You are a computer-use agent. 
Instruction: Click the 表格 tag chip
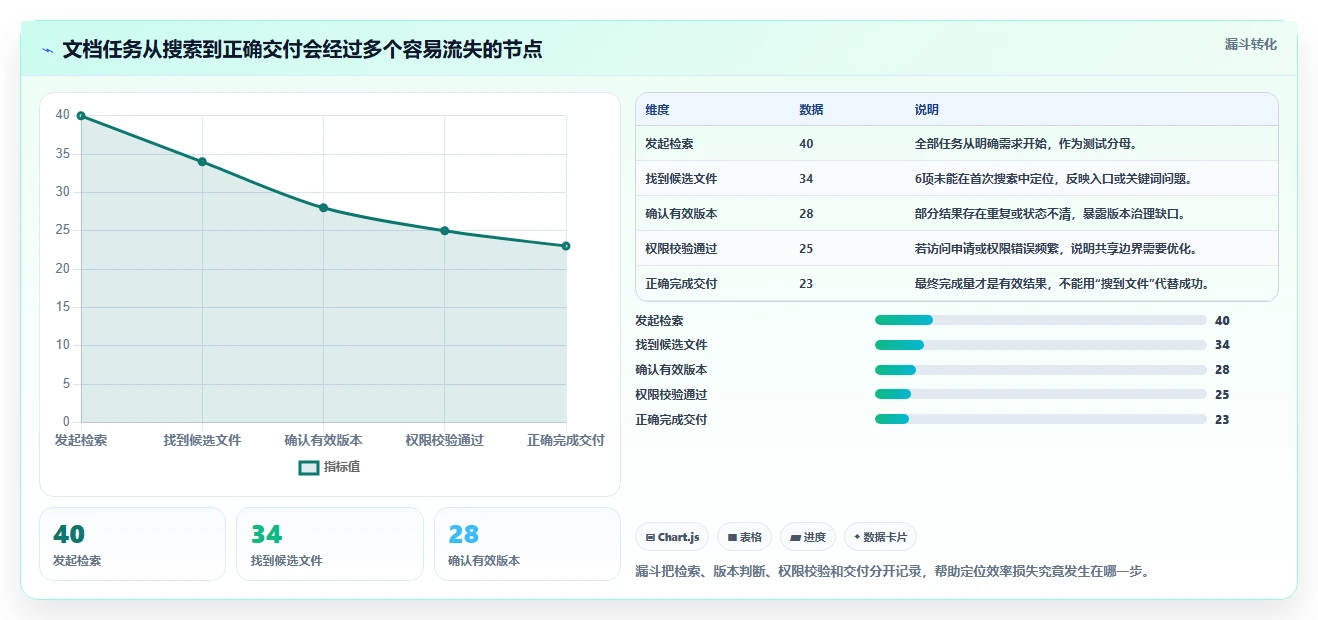click(745, 537)
